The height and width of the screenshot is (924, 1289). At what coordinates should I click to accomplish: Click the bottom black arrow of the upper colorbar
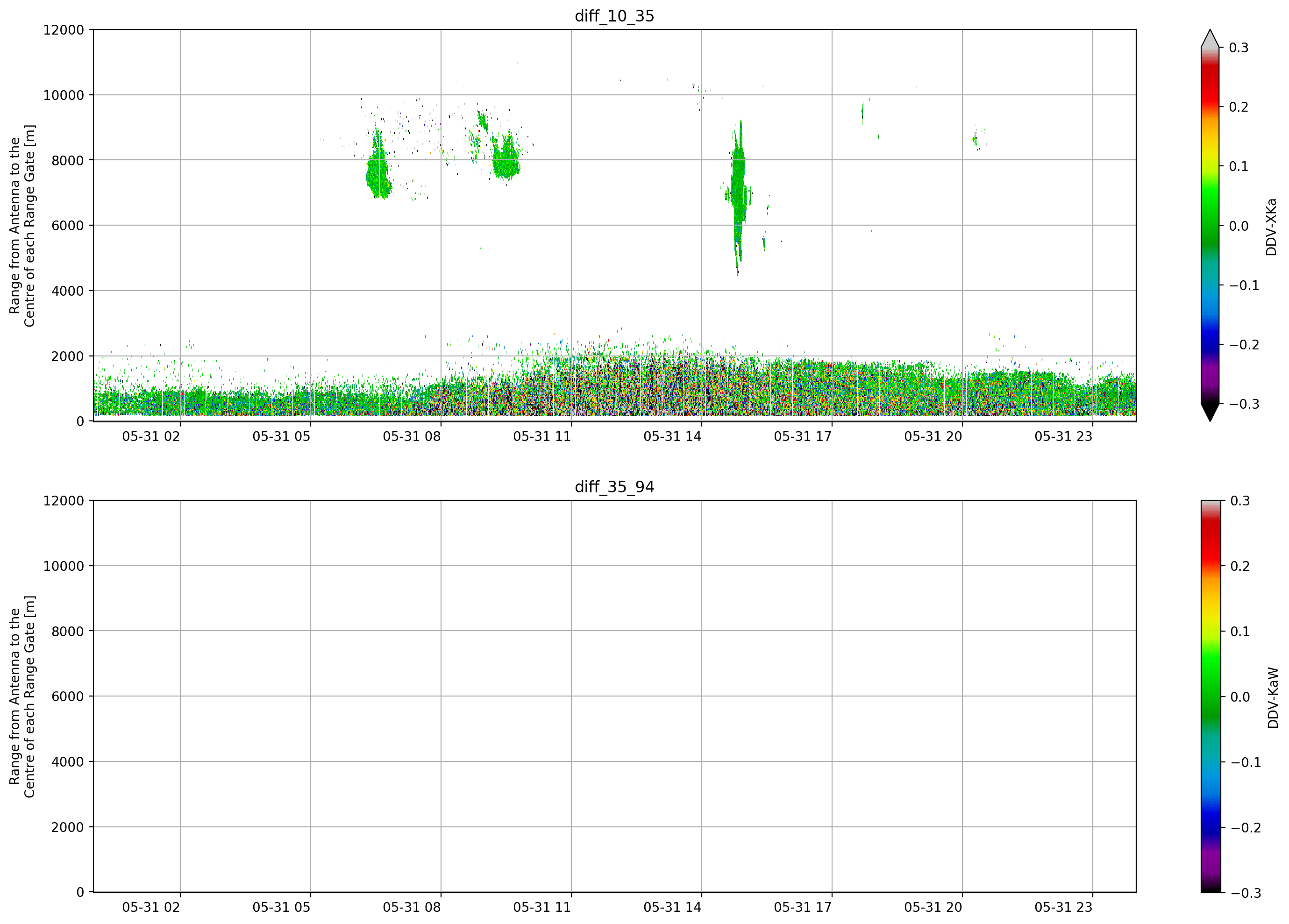(x=1210, y=412)
